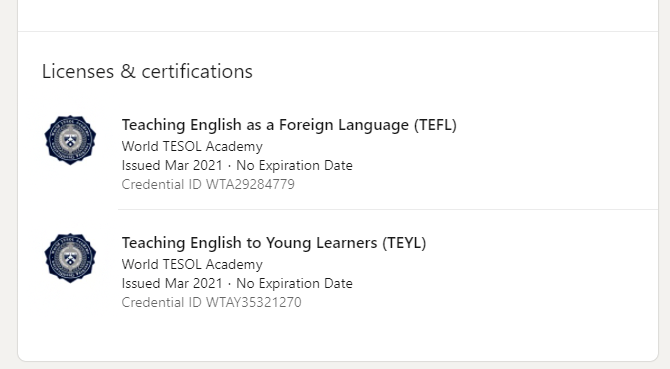Select World TESOL Academy under the TEYL entry

coord(192,264)
